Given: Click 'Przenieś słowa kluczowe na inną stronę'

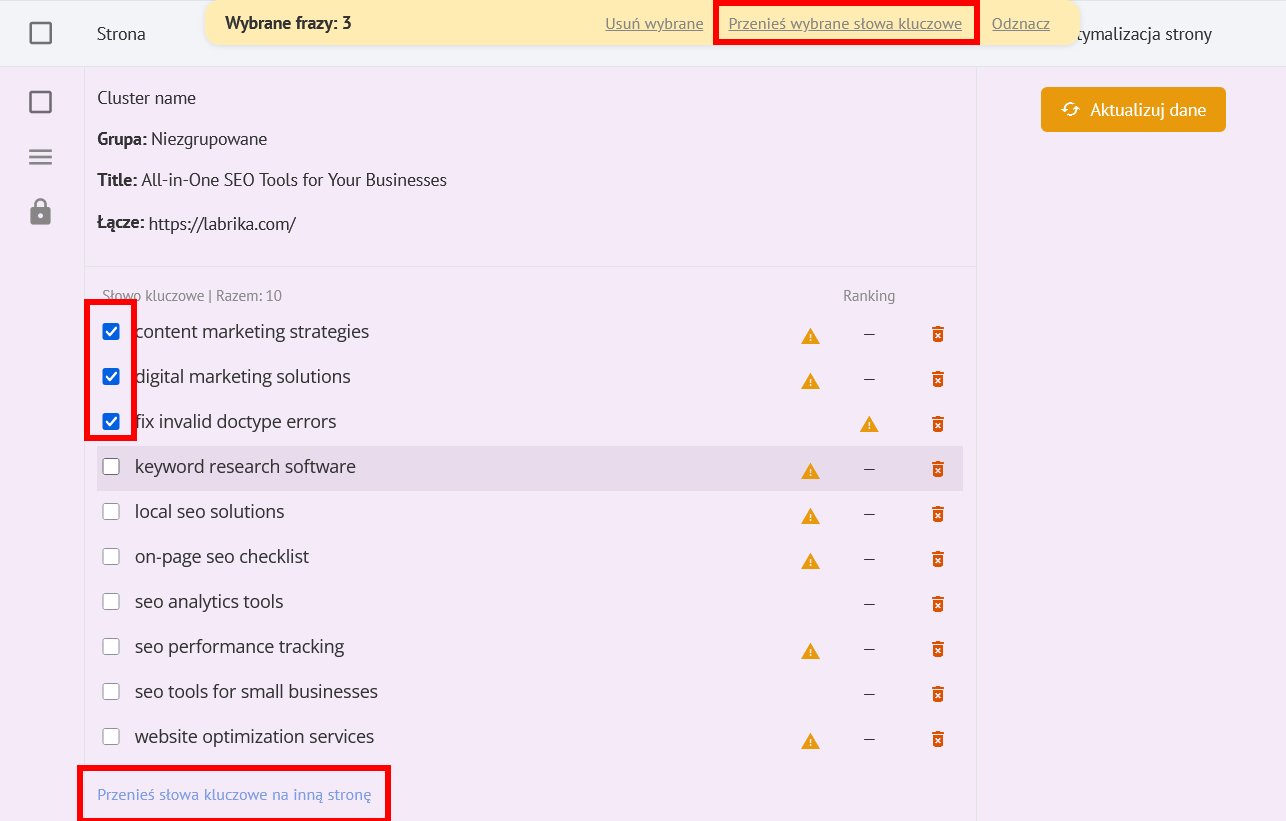Looking at the screenshot, I should click(234, 795).
